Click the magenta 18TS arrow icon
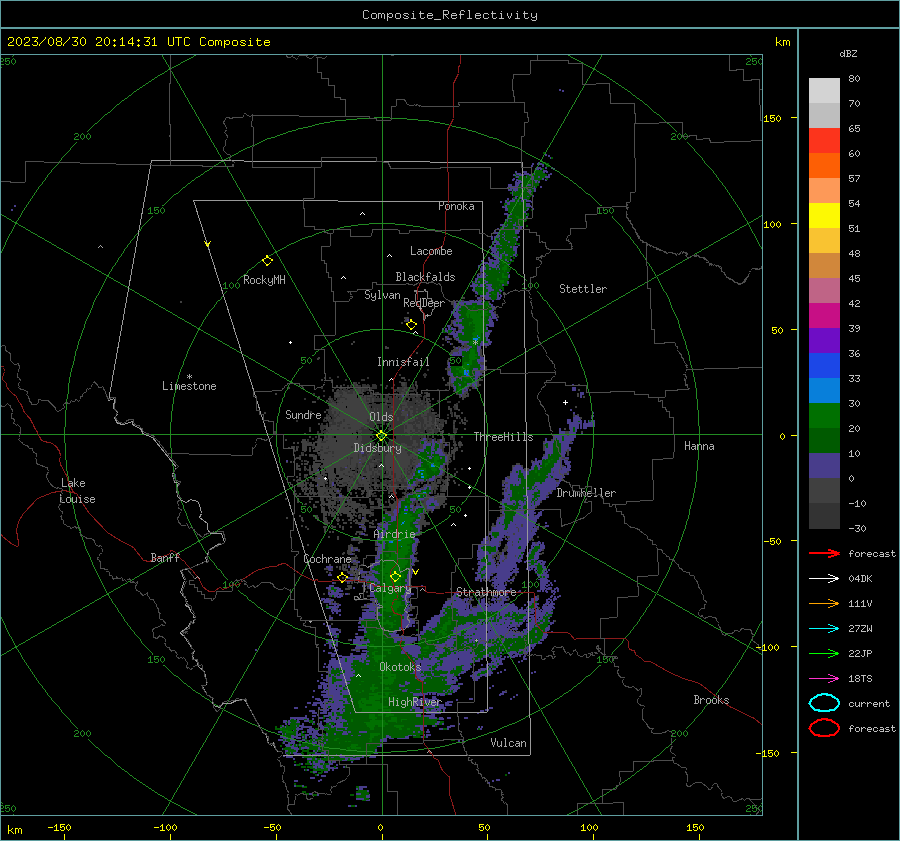Viewport: 900px width, 841px height. pos(824,679)
